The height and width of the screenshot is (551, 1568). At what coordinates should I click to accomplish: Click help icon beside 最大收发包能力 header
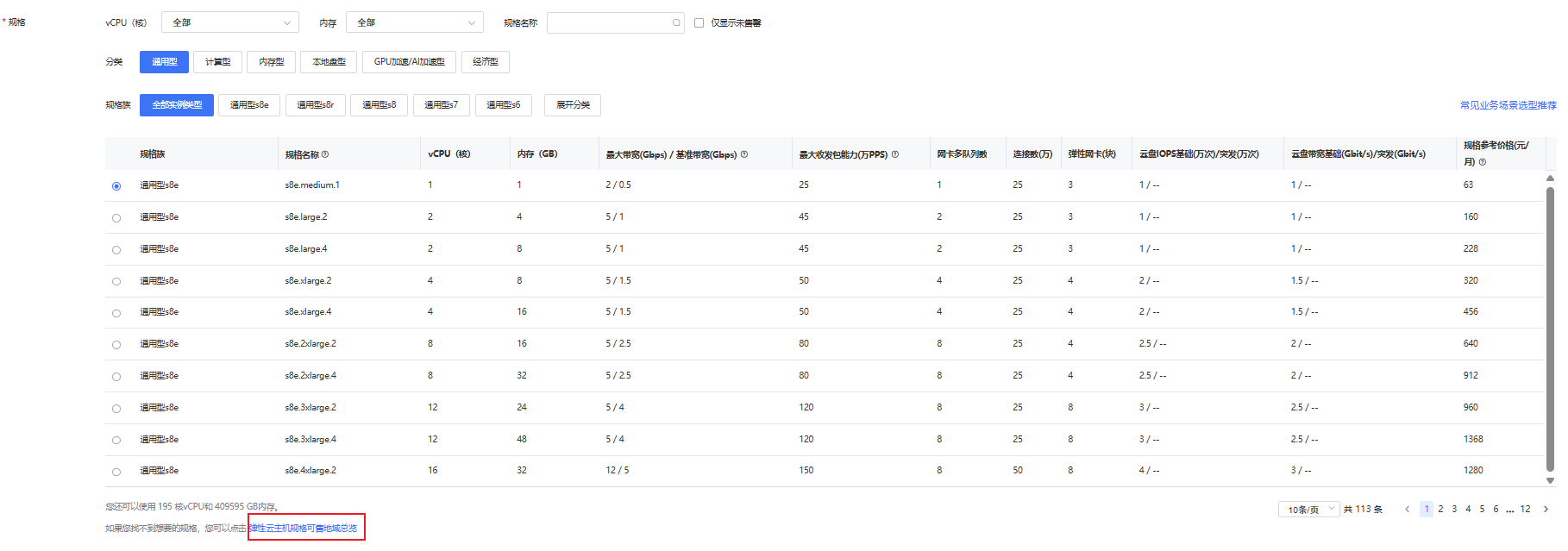click(895, 155)
